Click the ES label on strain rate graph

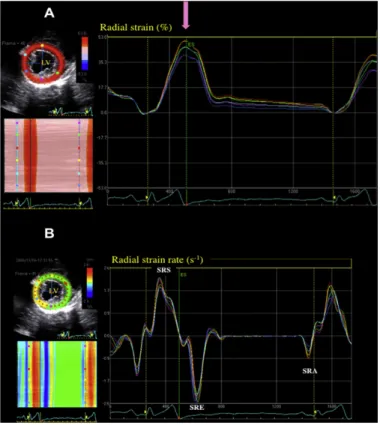tap(183, 275)
